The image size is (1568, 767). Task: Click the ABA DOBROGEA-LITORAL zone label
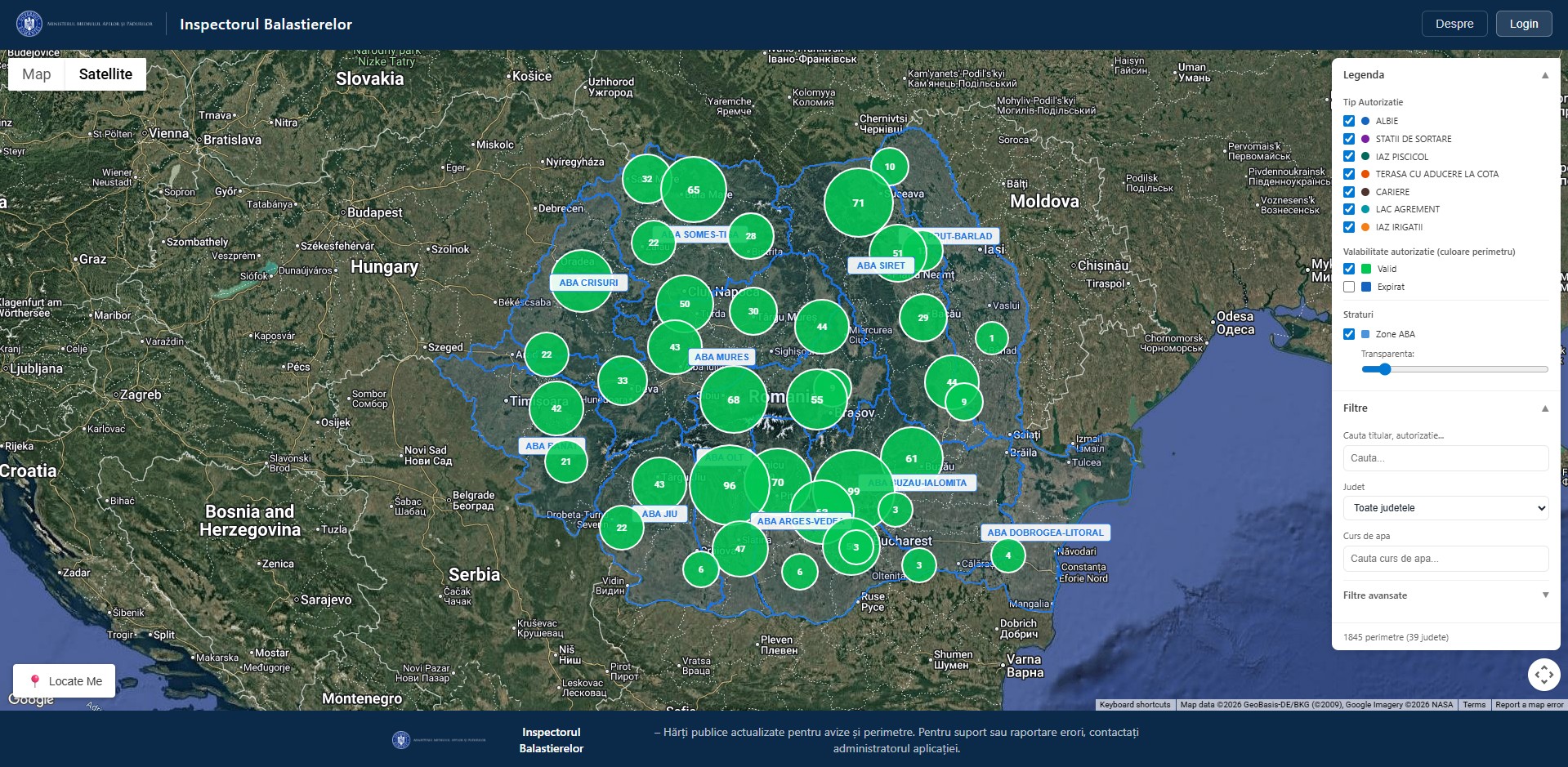click(x=1044, y=533)
